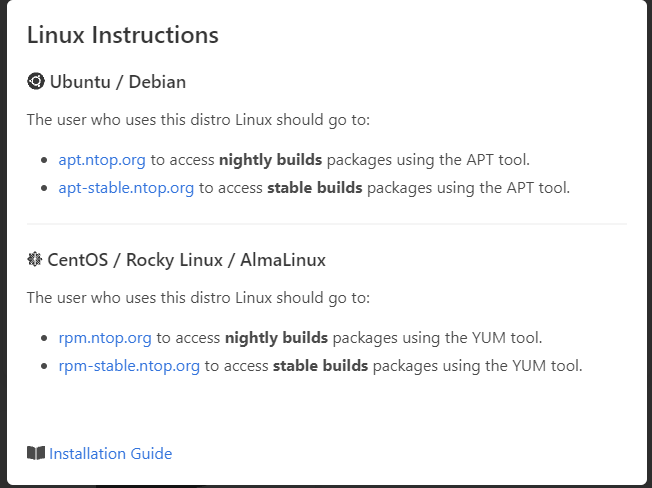Click the Linux Instructions heading
The width and height of the screenshot is (652, 488).
click(x=122, y=35)
